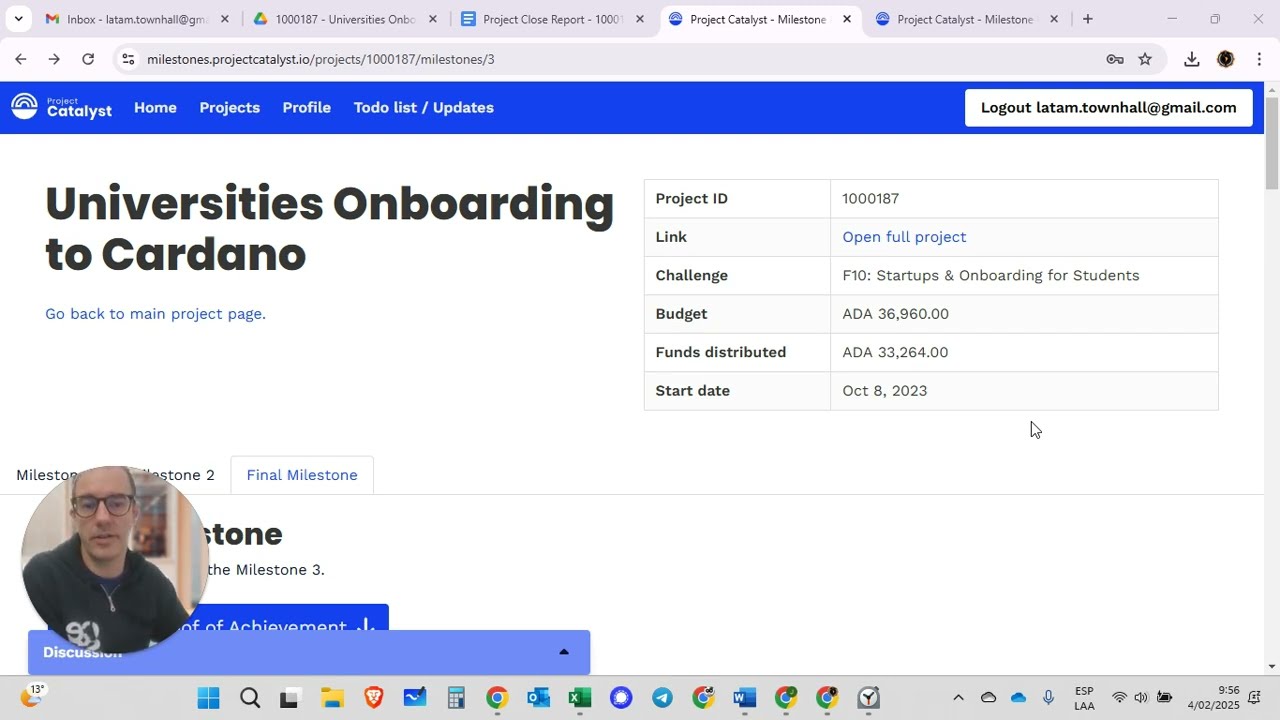
Task: Click the OneDrive cloud tray icon
Action: click(x=1018, y=697)
